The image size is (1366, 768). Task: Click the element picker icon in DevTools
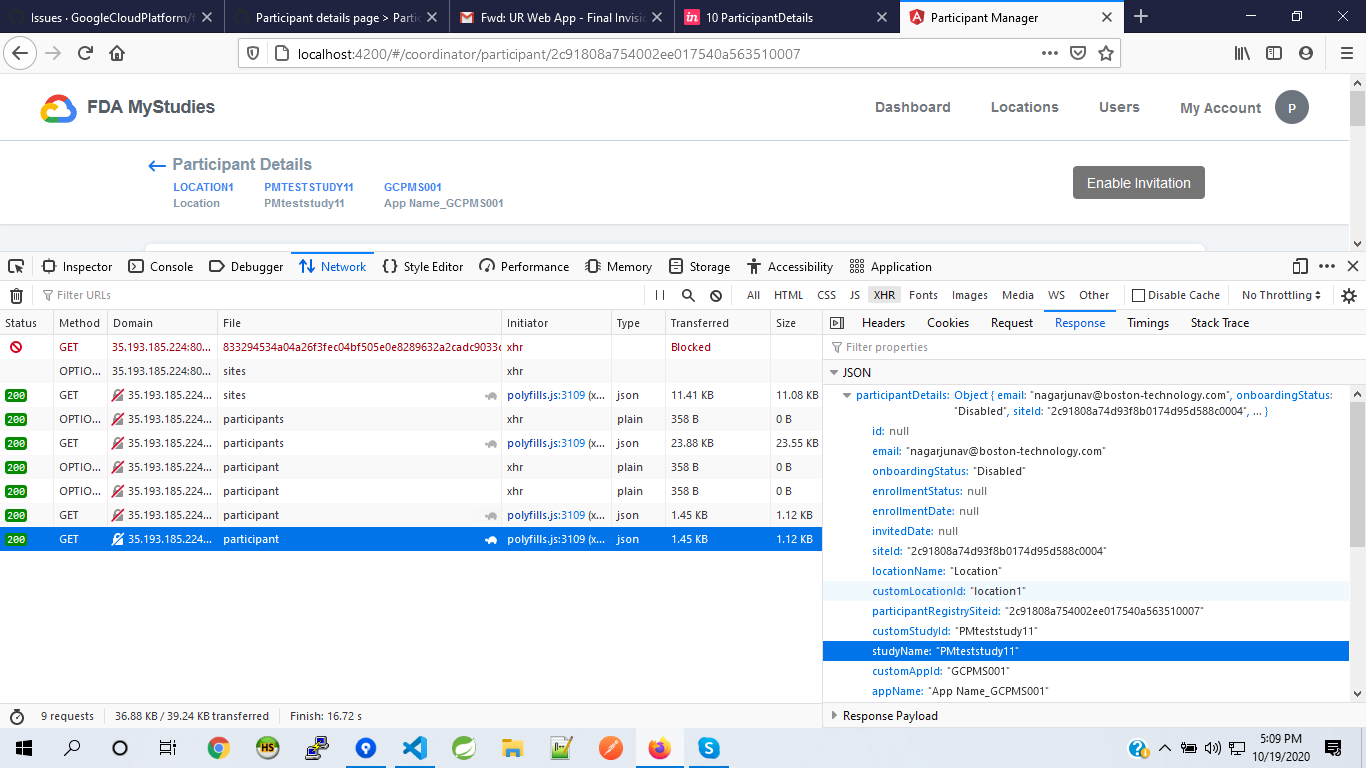pyautogui.click(x=16, y=266)
